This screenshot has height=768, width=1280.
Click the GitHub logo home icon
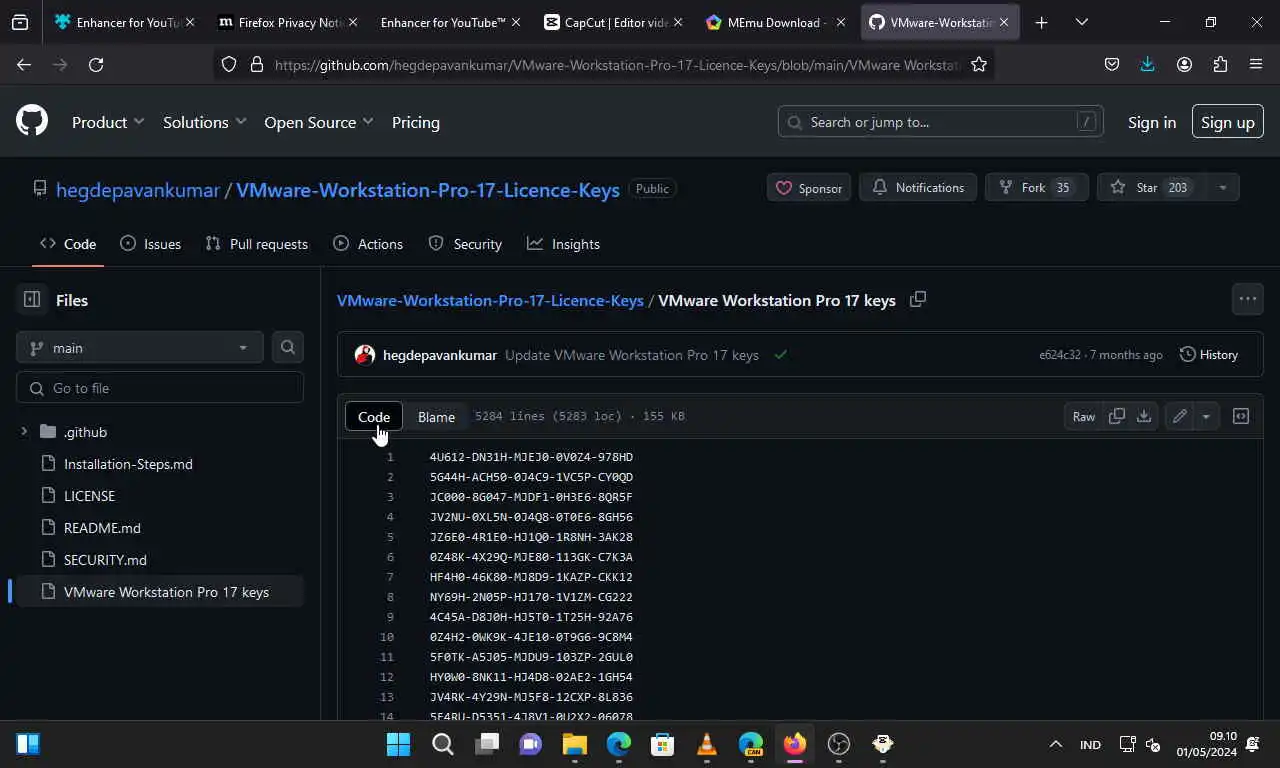click(x=32, y=122)
